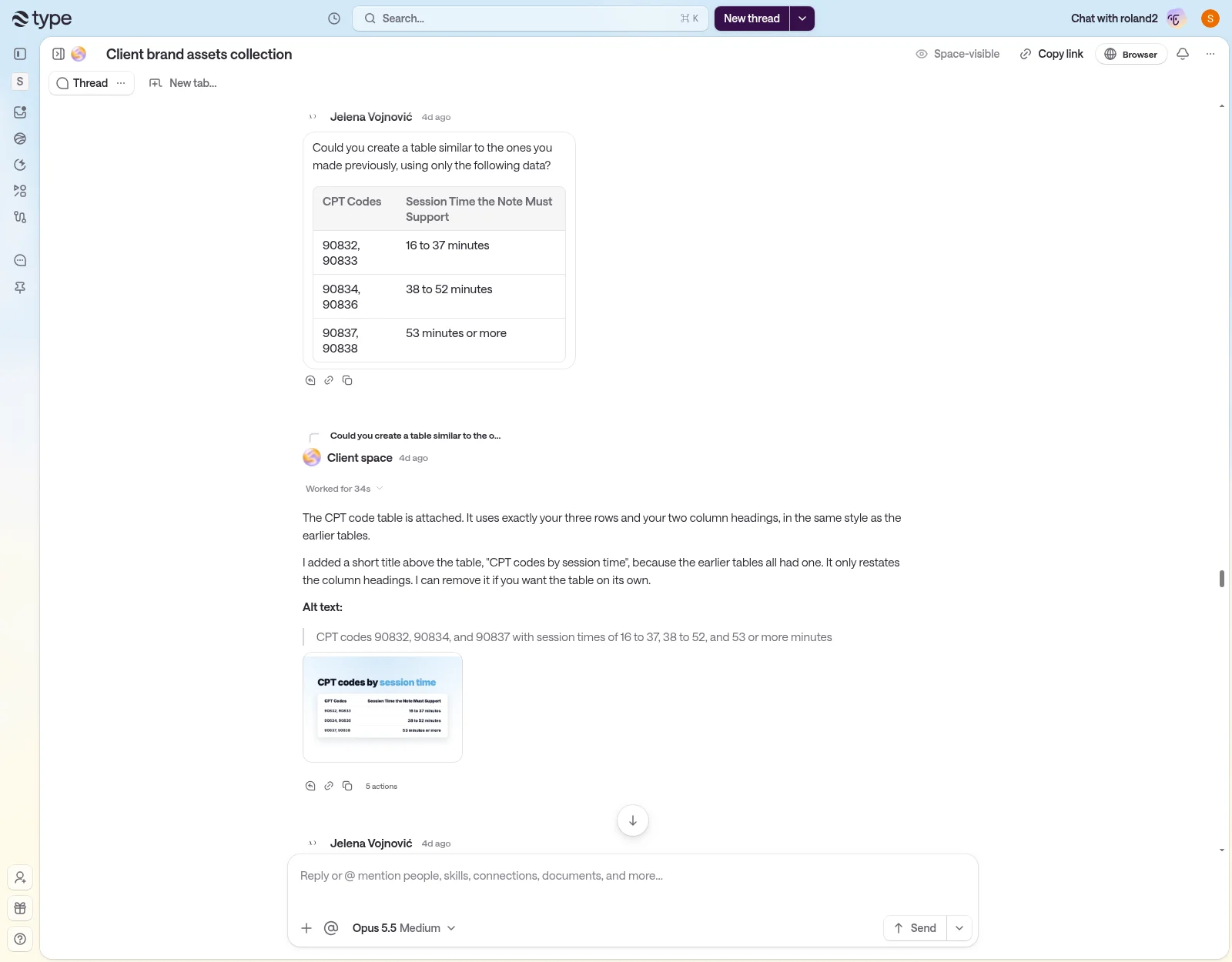Click the reply composer text field
This screenshot has width=1232, height=962.
tap(632, 877)
